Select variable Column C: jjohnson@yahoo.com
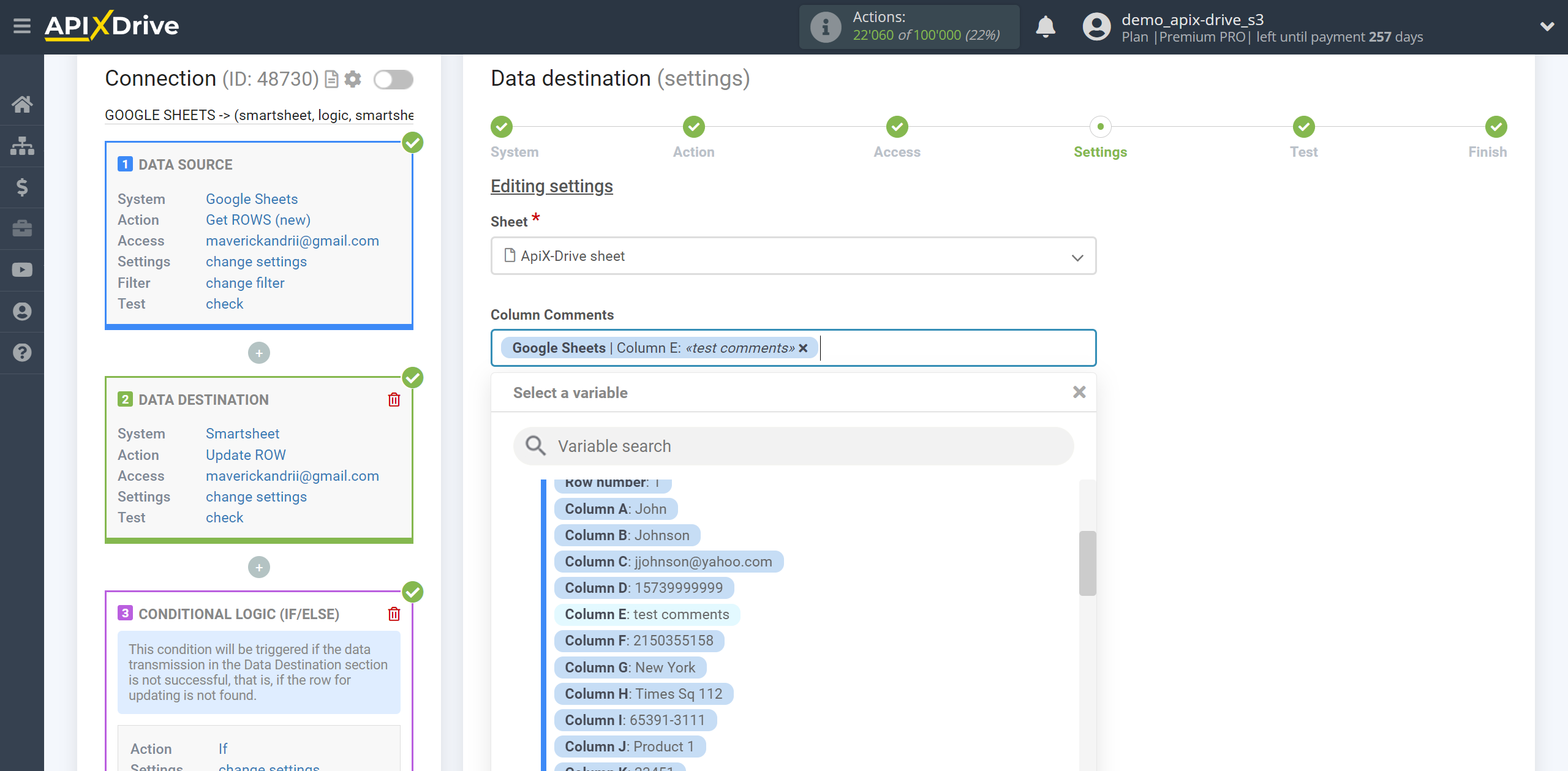The height and width of the screenshot is (771, 1568). 668,562
